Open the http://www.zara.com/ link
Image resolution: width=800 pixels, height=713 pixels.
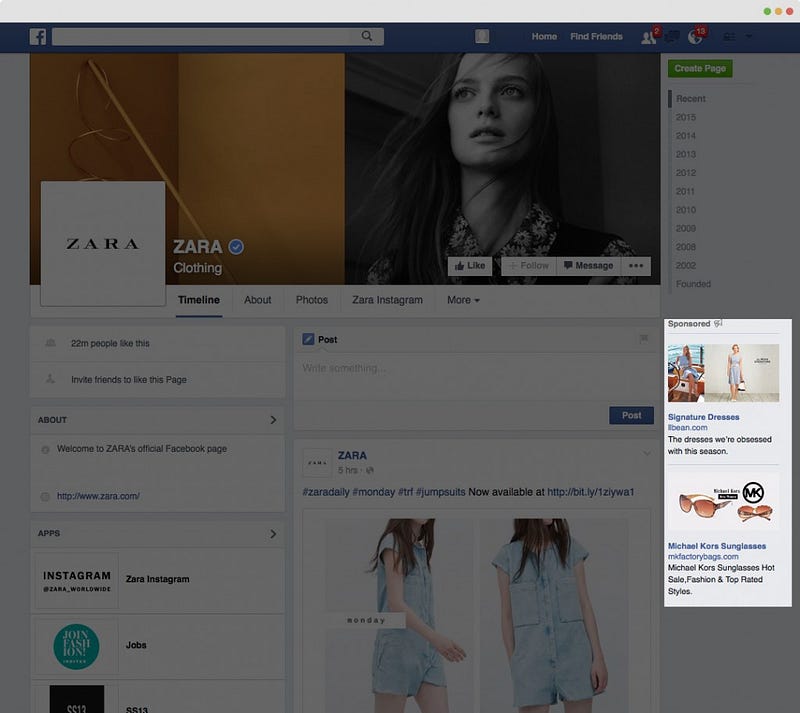click(x=98, y=496)
